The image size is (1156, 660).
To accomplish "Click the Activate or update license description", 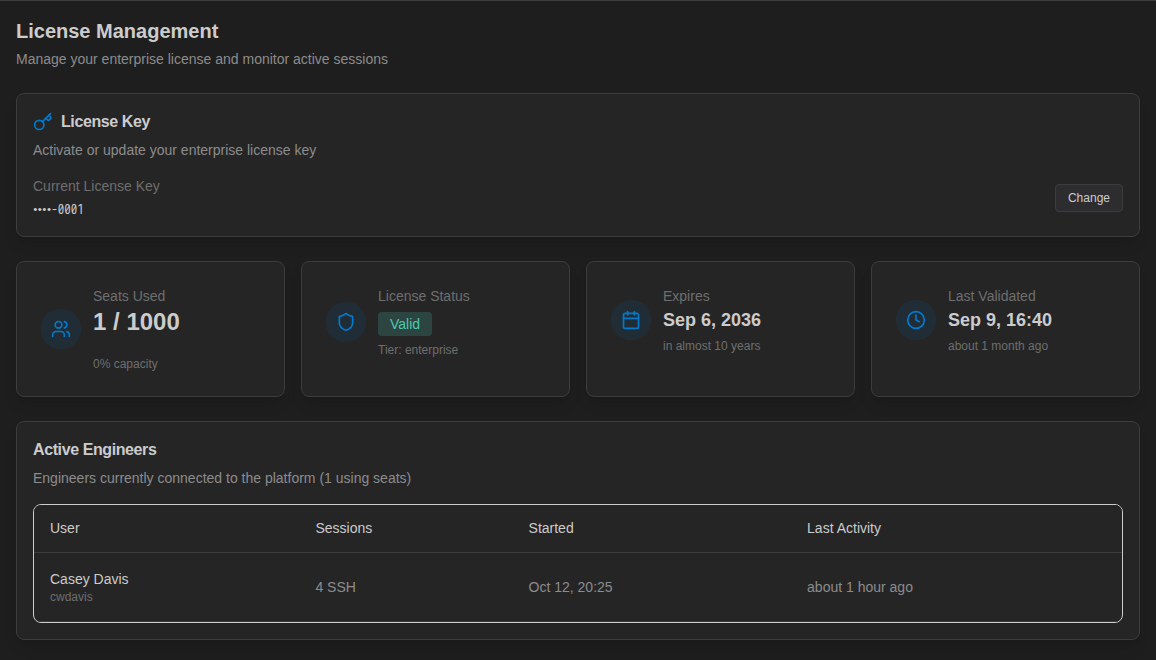I will 175,150.
